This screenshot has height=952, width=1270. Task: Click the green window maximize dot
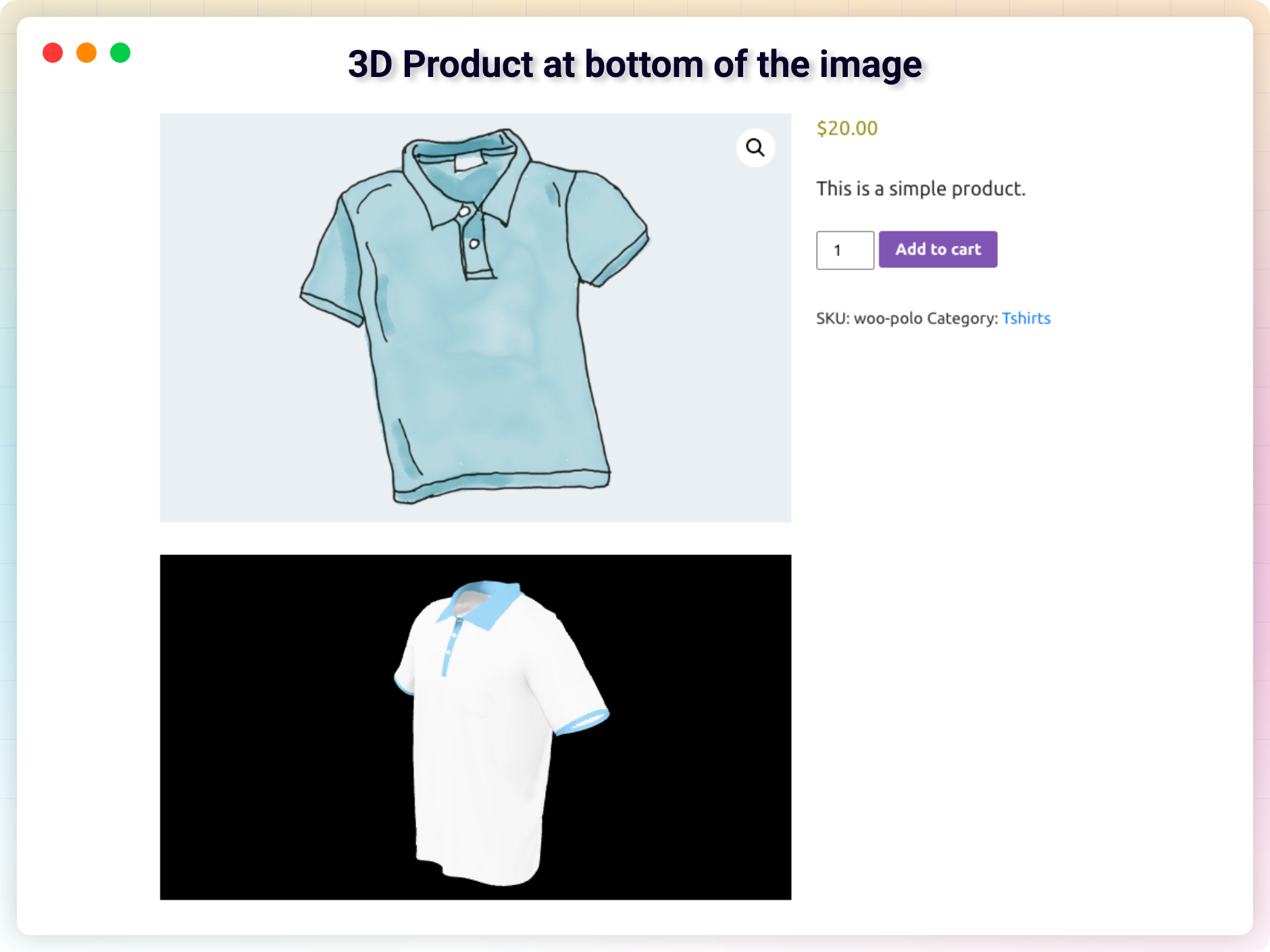pos(120,53)
